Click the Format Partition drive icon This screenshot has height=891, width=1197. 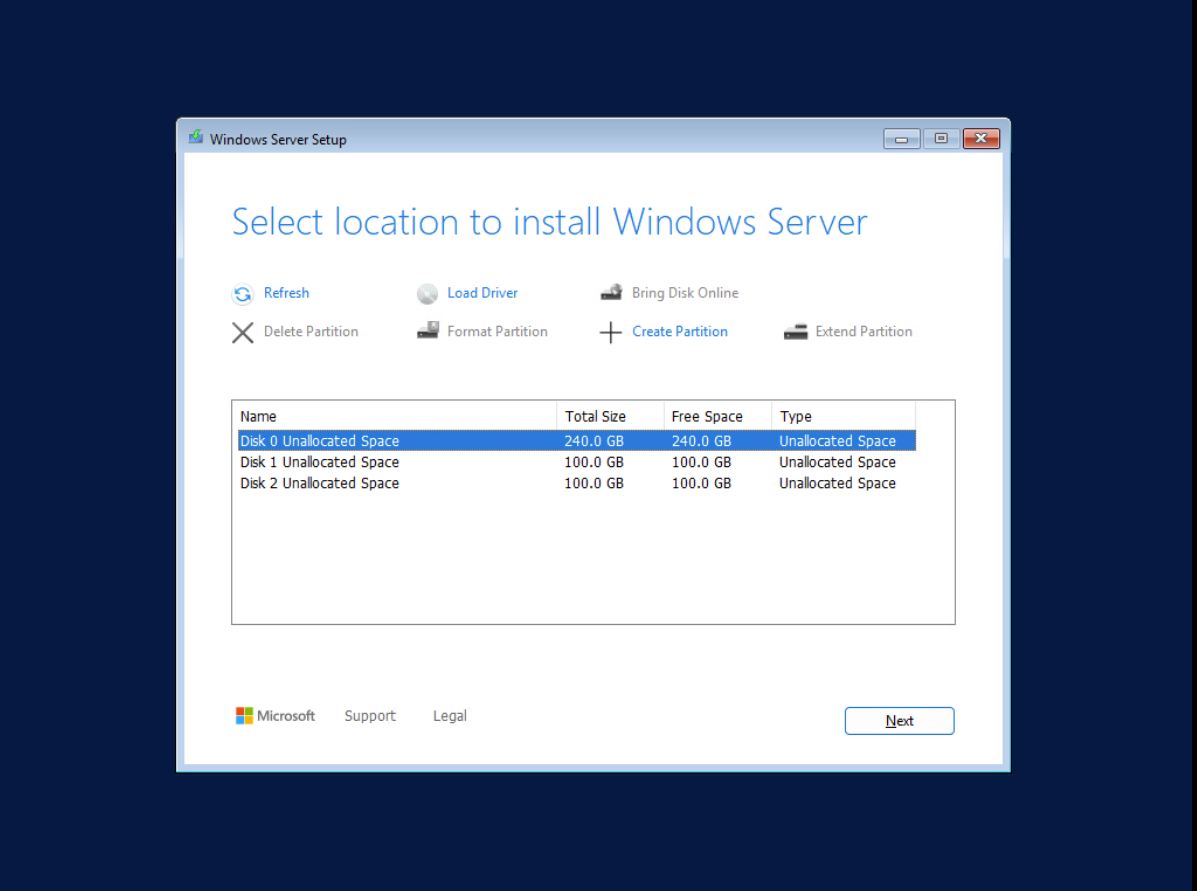coord(428,331)
